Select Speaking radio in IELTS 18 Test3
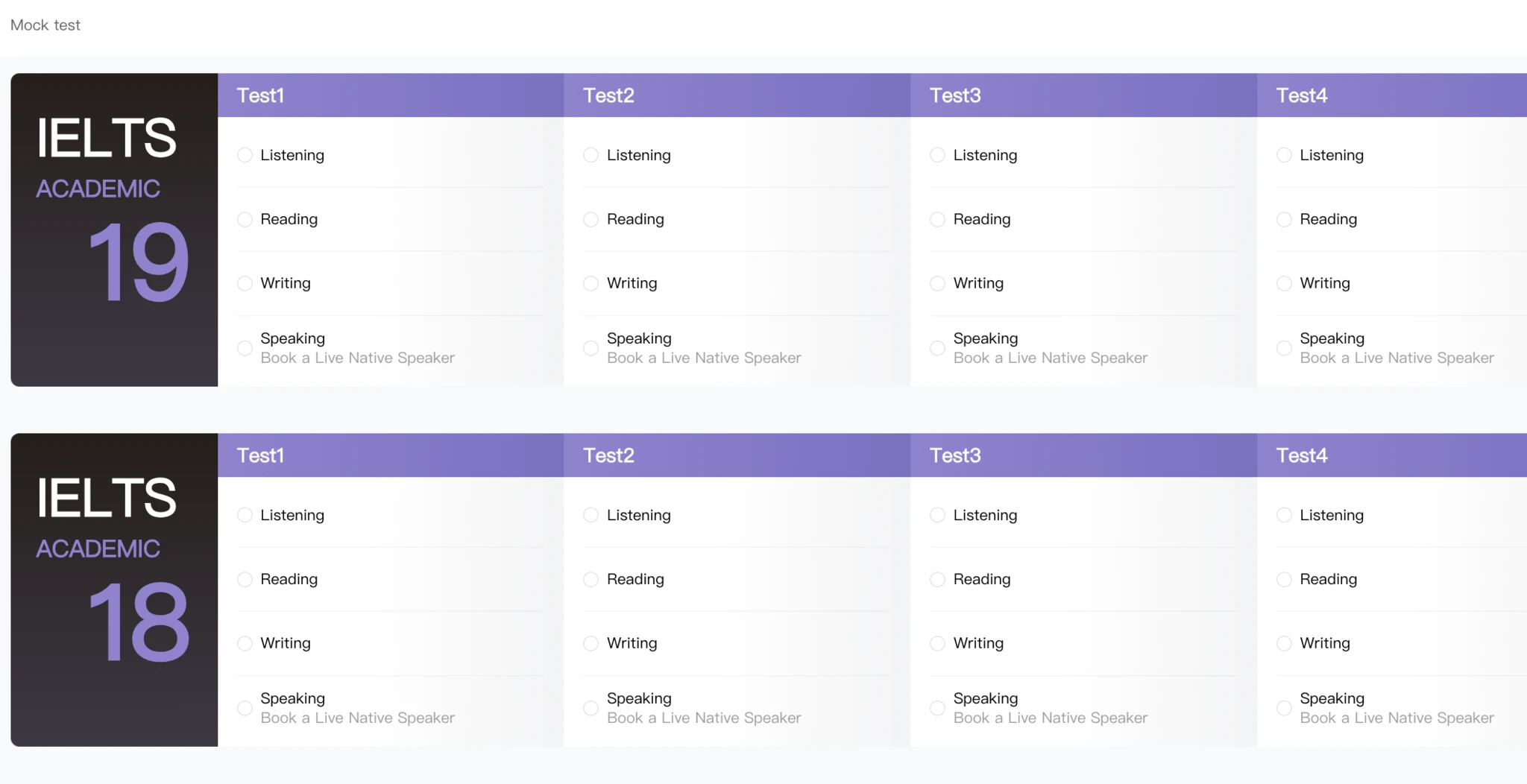Image resolution: width=1527 pixels, height=784 pixels. point(937,708)
